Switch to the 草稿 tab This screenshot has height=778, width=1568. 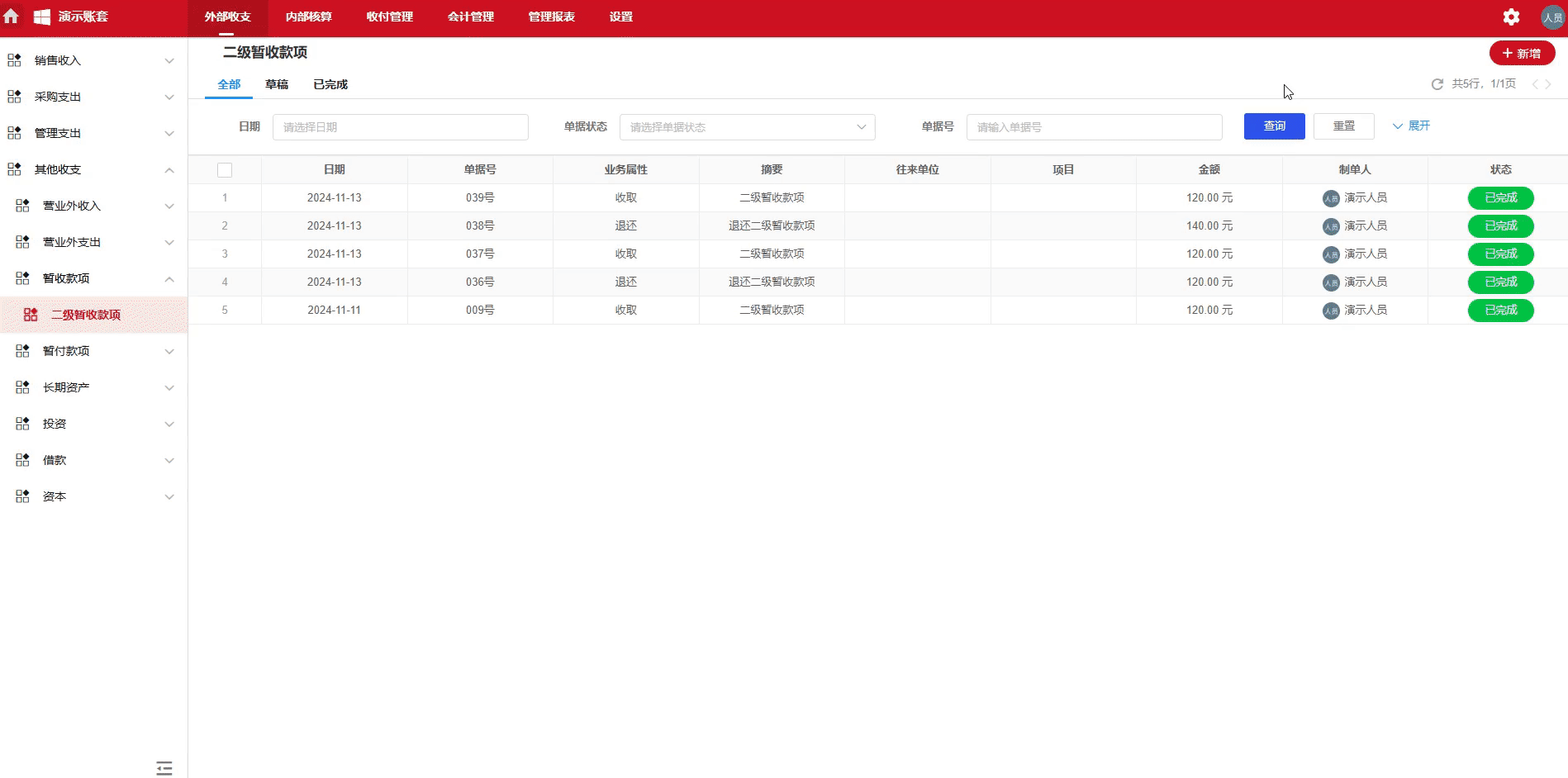tap(278, 83)
